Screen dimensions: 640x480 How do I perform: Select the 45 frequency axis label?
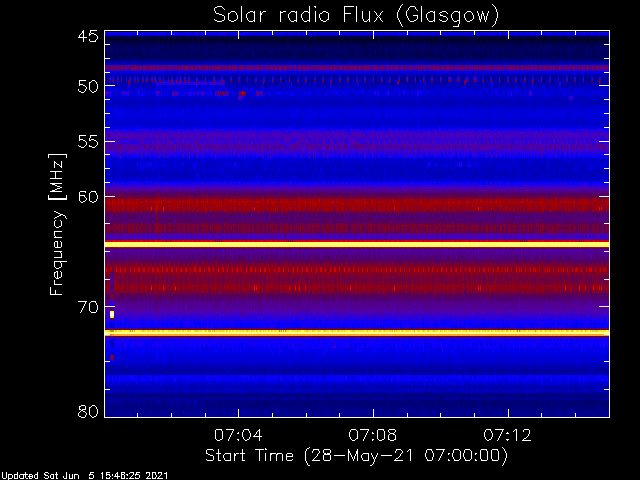88,37
